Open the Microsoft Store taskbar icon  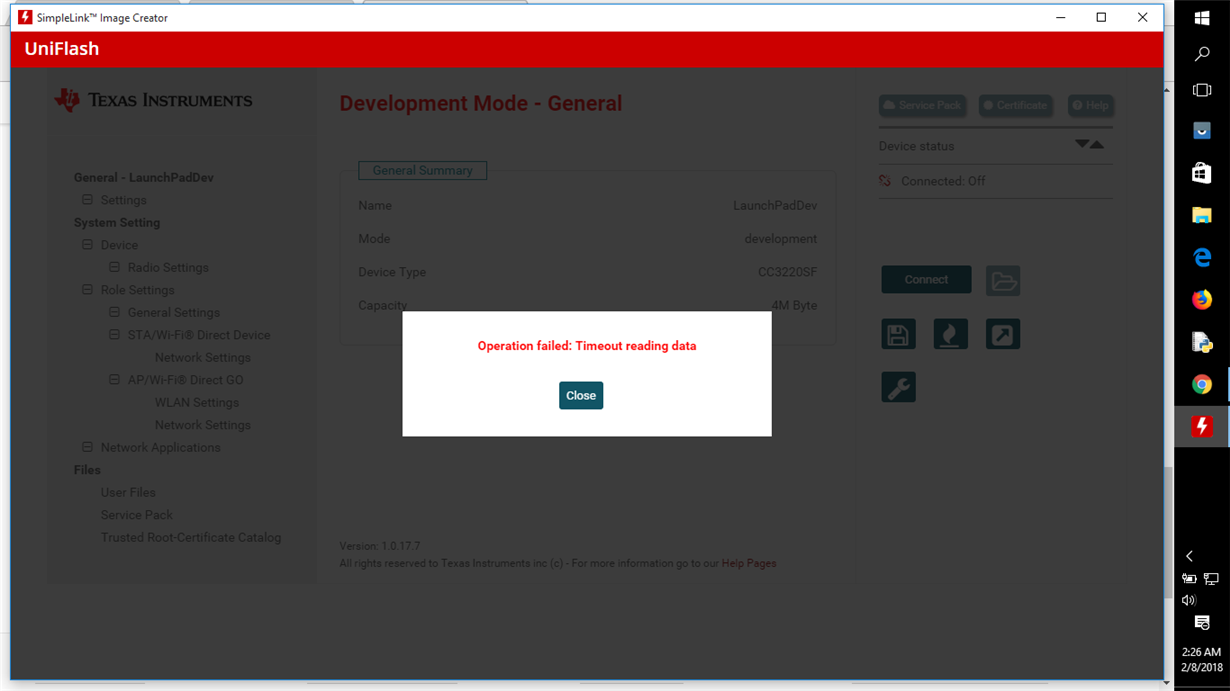pos(1202,173)
